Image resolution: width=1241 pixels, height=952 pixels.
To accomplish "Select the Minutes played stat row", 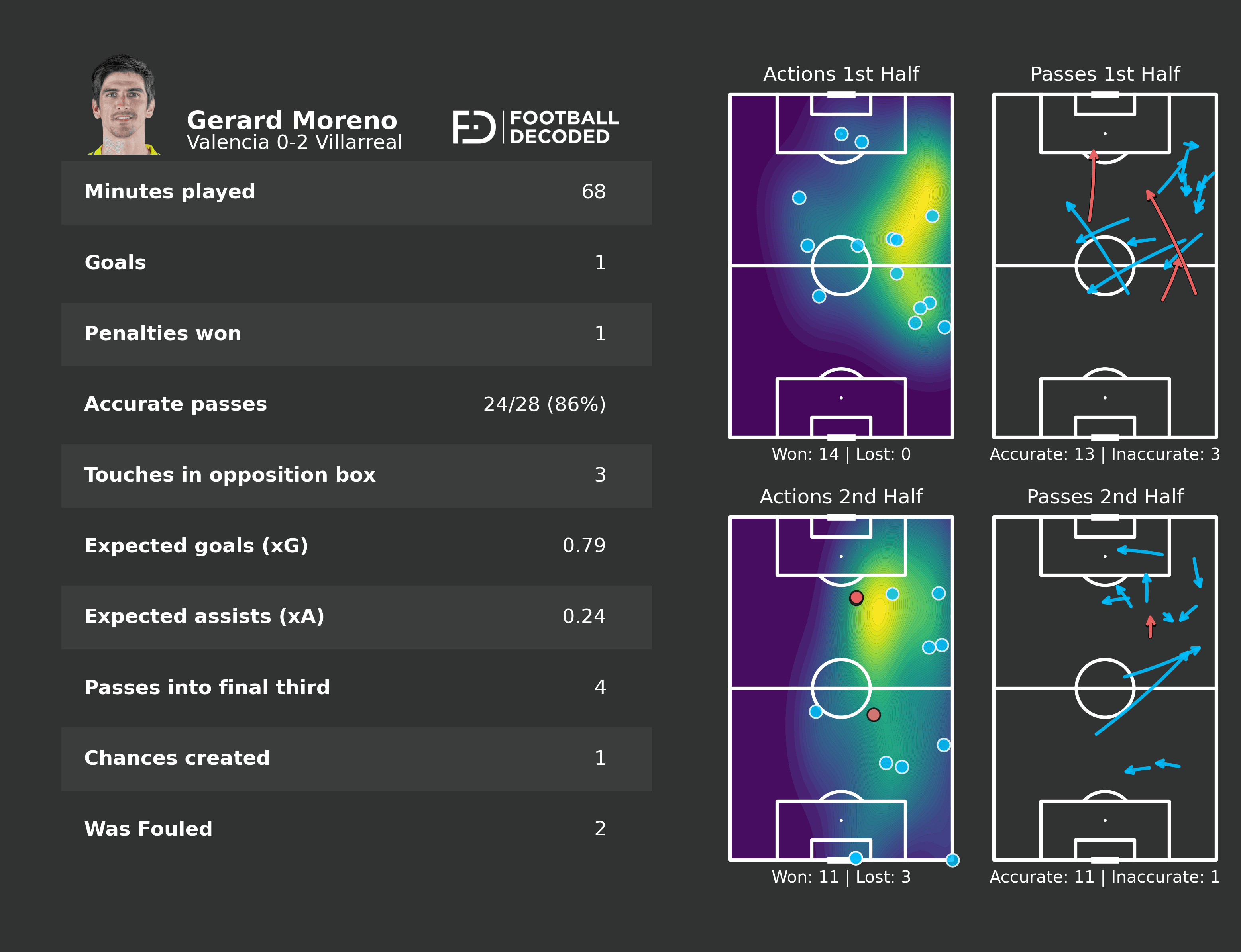I will [356, 192].
